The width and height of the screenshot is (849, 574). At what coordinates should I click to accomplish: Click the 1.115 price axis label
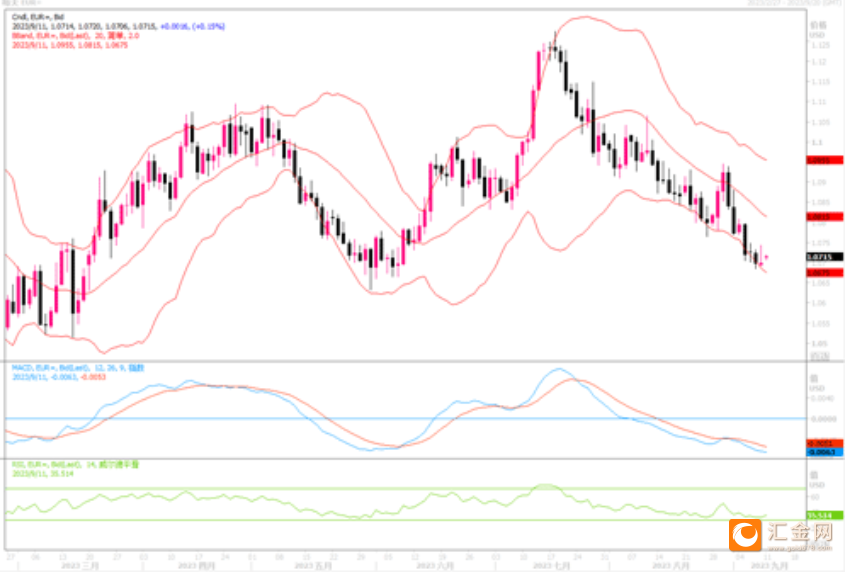[x=820, y=82]
